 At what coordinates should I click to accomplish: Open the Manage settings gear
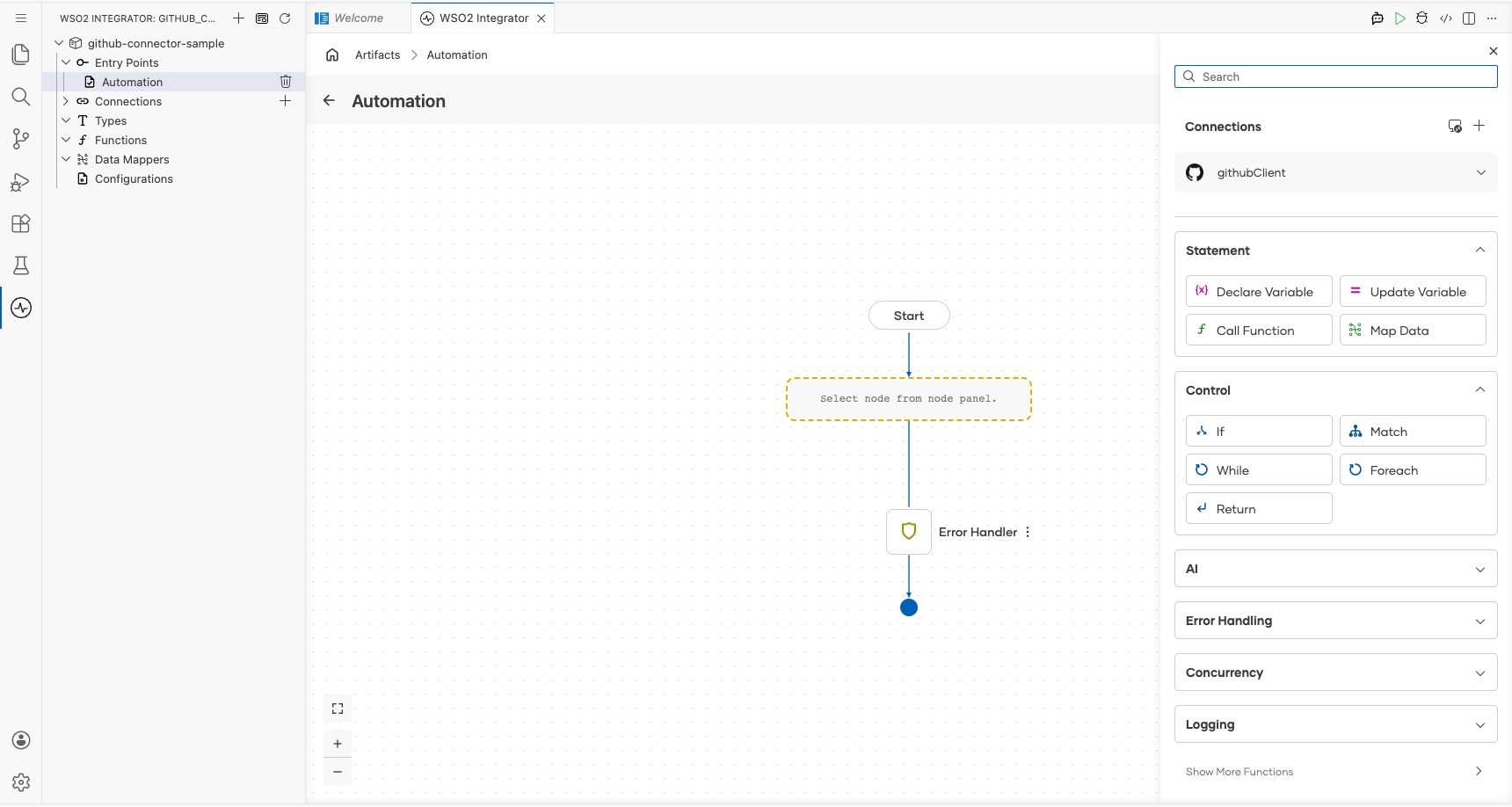[x=21, y=782]
